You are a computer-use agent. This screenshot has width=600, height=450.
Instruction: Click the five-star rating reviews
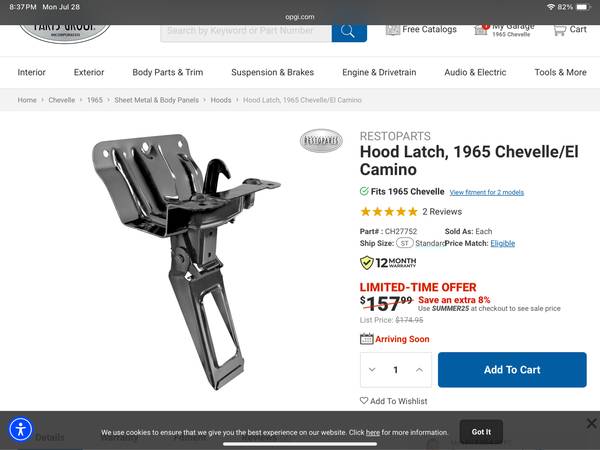tap(389, 212)
